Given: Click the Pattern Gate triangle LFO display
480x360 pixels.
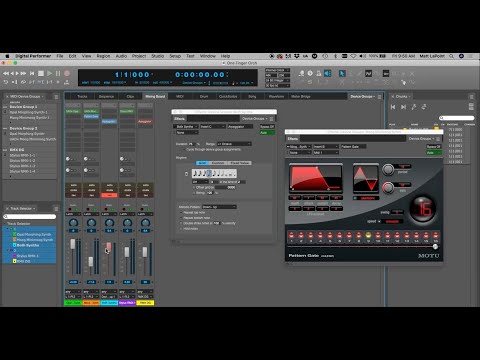Looking at the screenshot, I should pyautogui.click(x=366, y=179).
